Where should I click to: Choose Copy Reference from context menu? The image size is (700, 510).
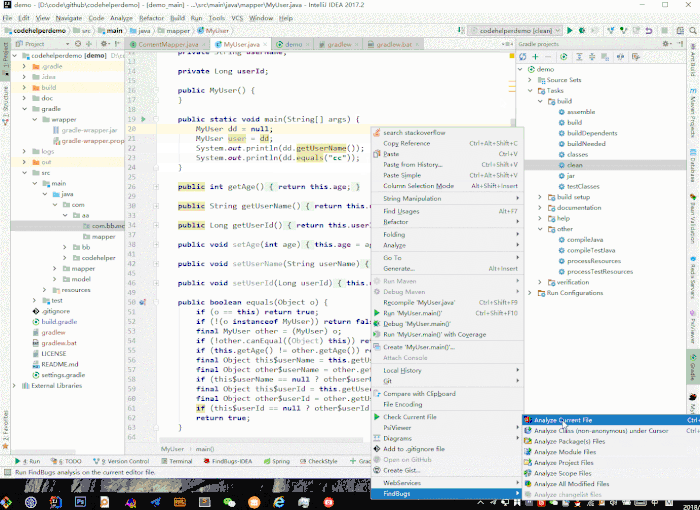[406, 143]
